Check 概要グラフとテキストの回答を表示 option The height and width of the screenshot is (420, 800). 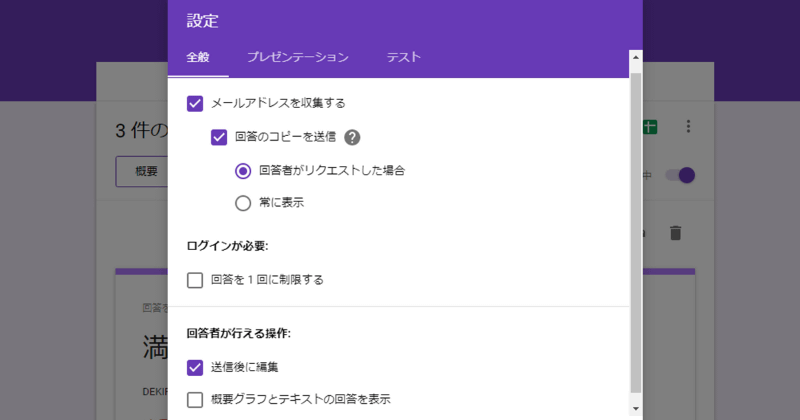(195, 399)
